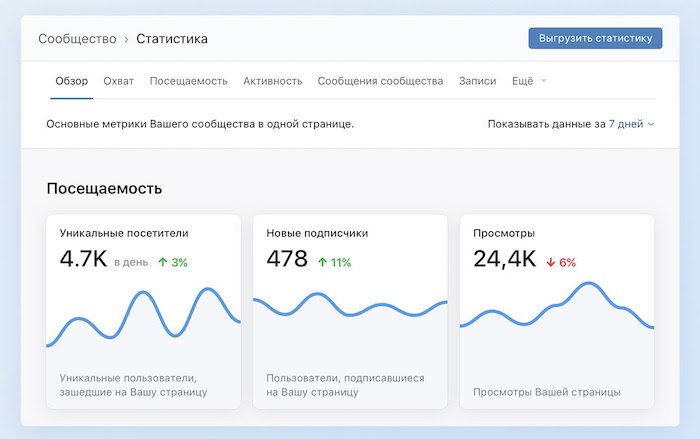This screenshot has height=439, width=700.
Task: Click the Просмотры line chart
Action: tap(557, 305)
